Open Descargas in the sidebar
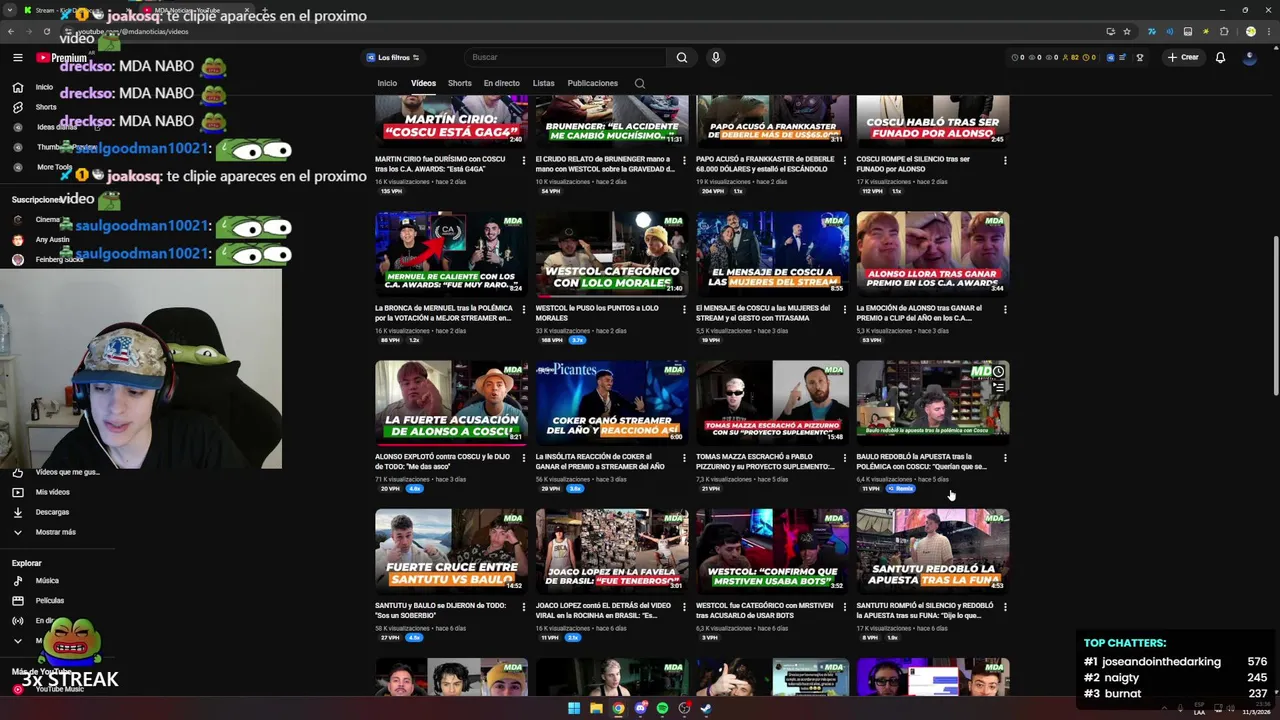The height and width of the screenshot is (720, 1280). [43, 512]
